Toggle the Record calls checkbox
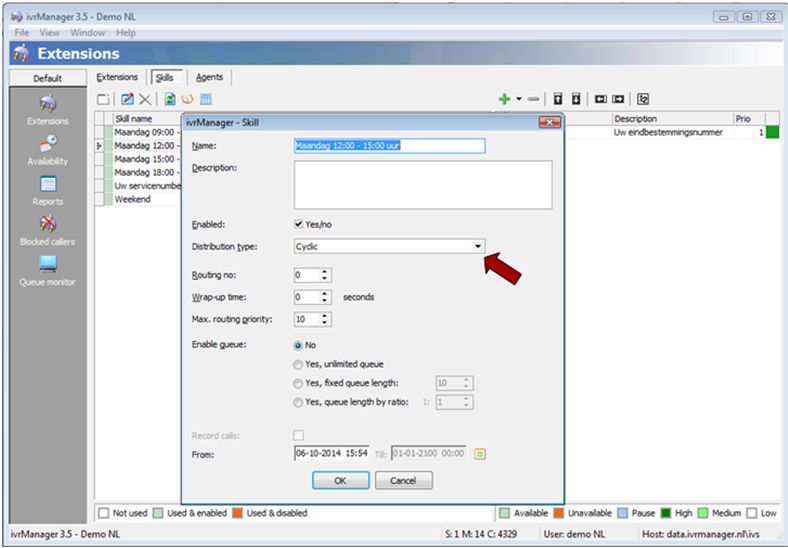This screenshot has height=548, width=788. pos(299,435)
